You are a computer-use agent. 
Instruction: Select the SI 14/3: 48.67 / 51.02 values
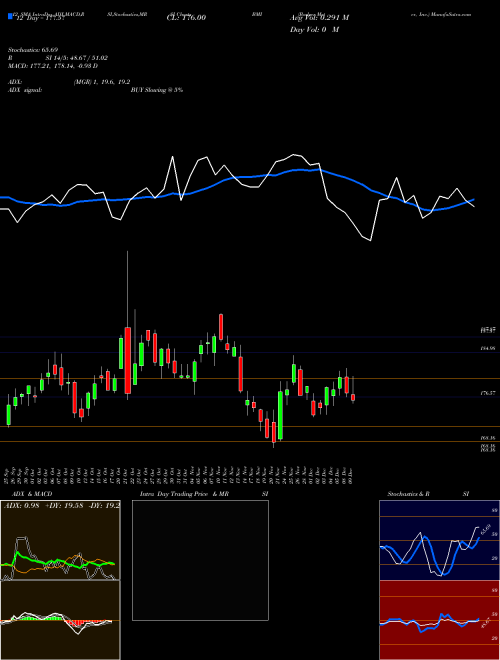[77, 58]
